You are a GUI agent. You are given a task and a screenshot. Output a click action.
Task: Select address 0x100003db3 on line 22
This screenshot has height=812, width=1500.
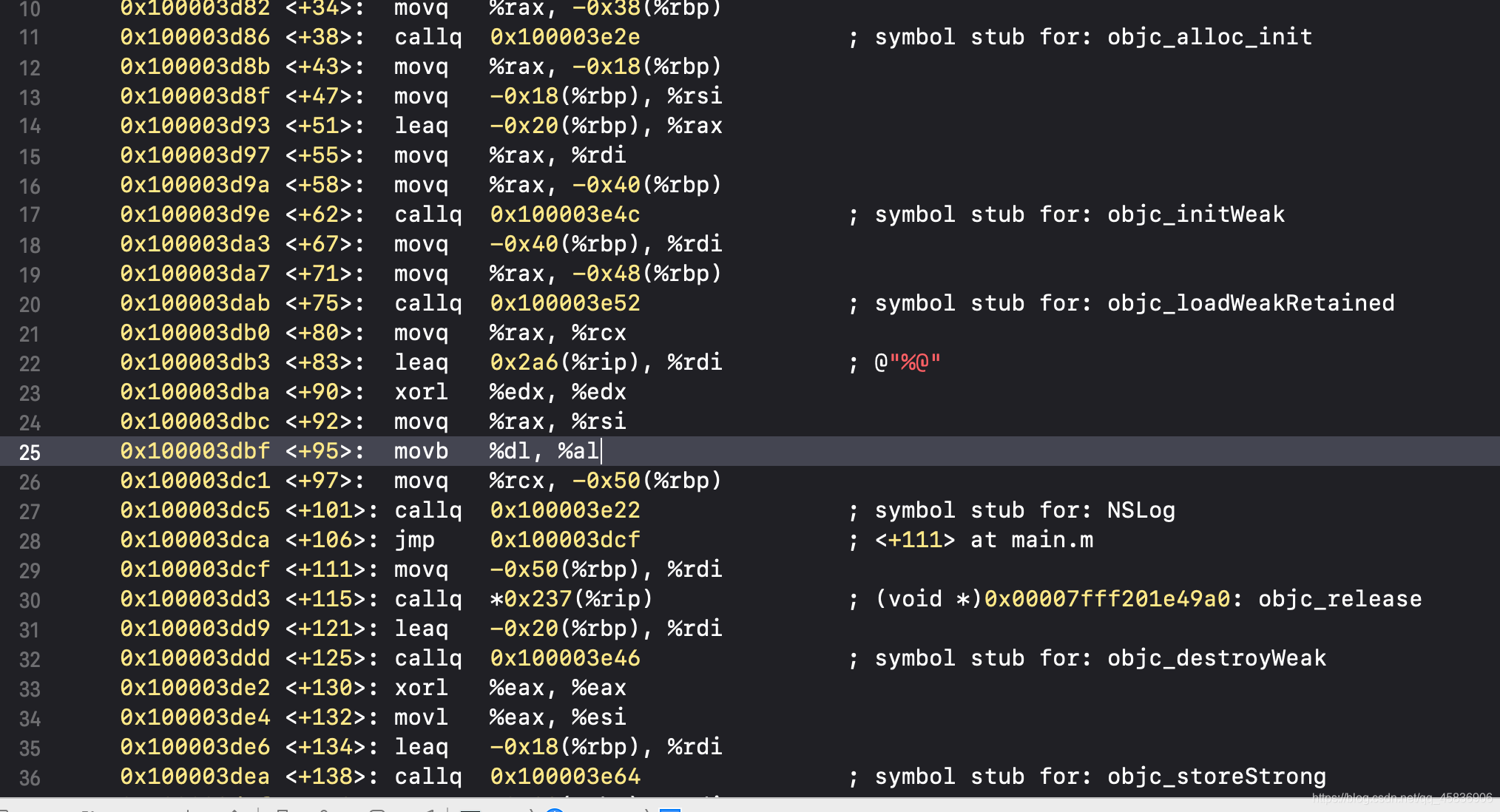(195, 362)
